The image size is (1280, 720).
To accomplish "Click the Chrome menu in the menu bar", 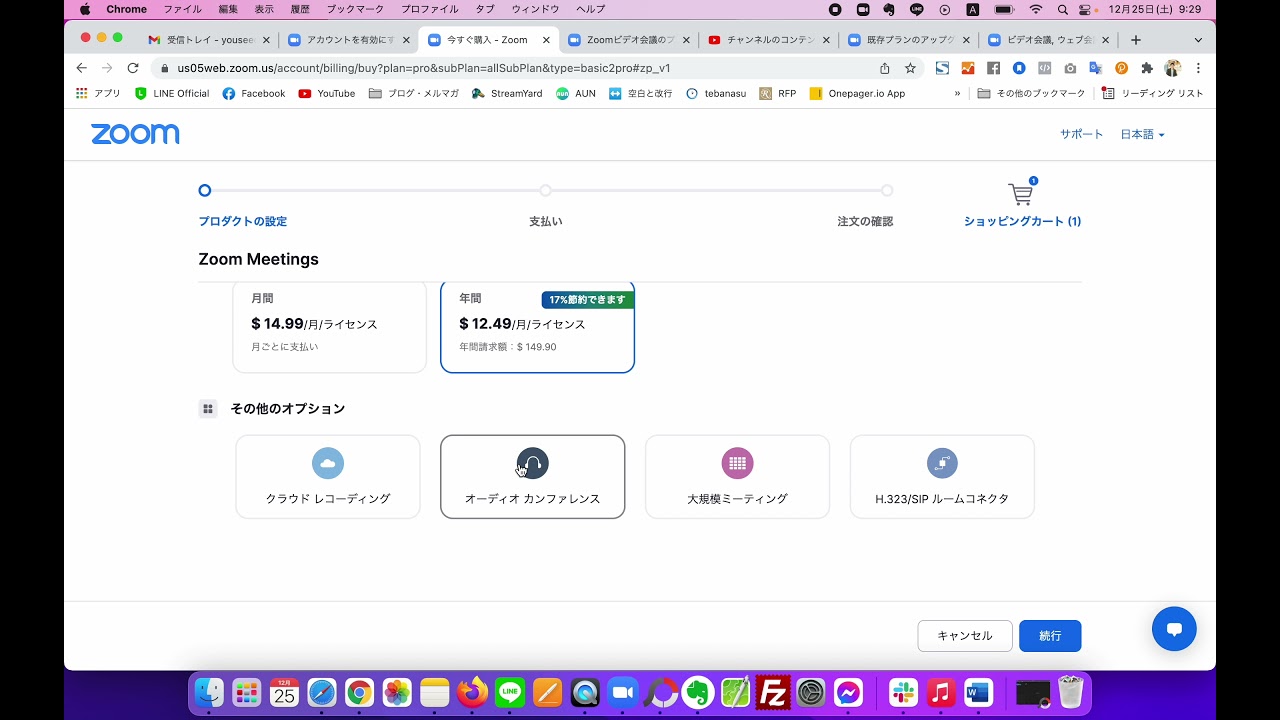I will tap(127, 9).
